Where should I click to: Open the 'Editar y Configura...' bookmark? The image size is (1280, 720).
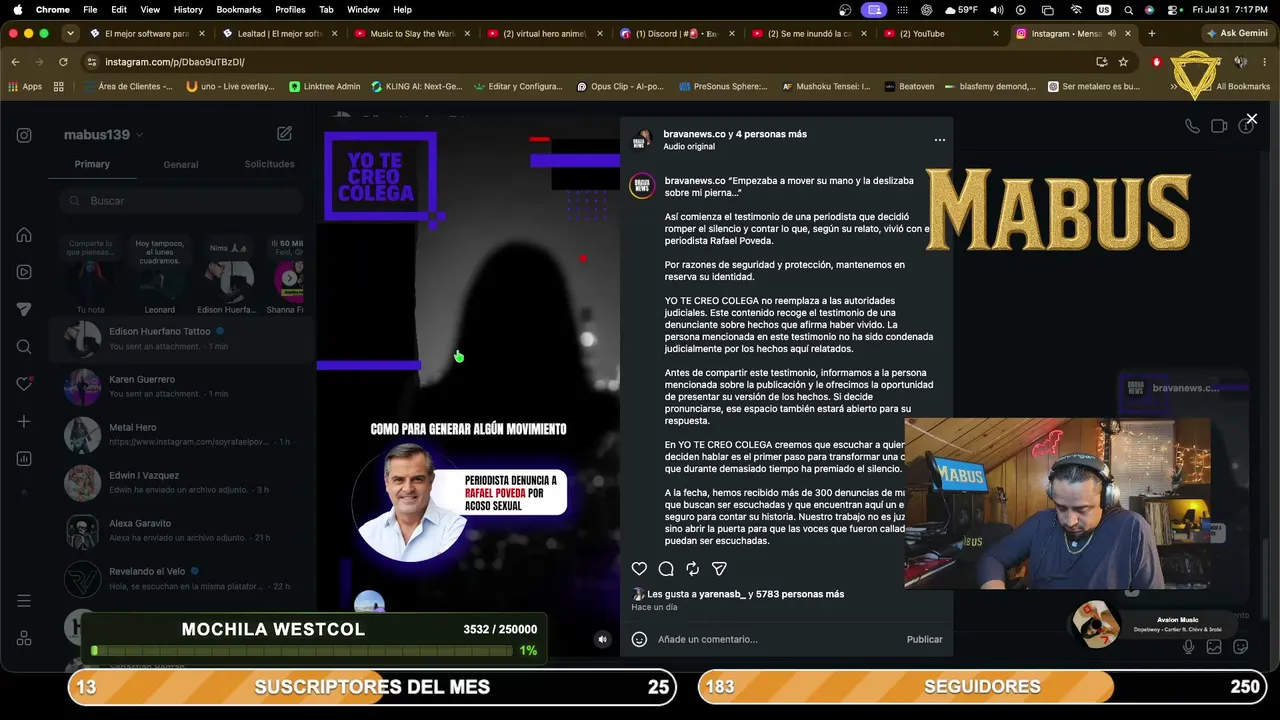518,86
